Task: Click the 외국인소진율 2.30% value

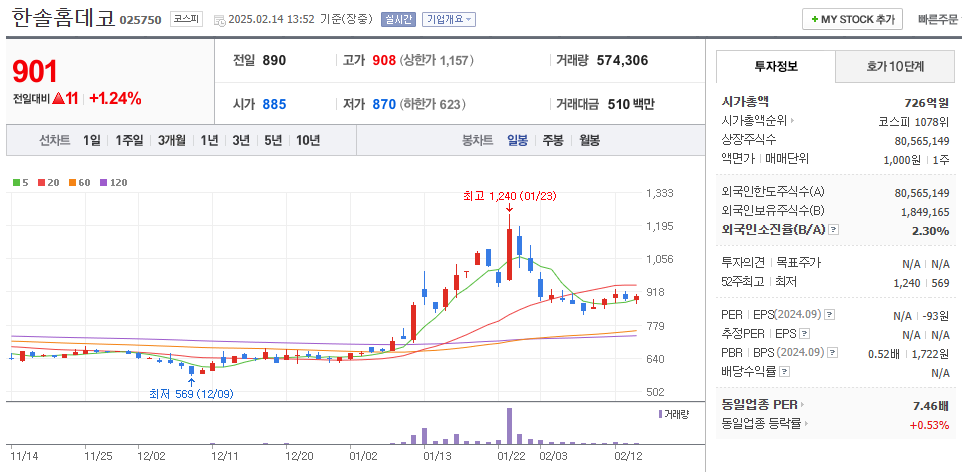Action: (932, 231)
